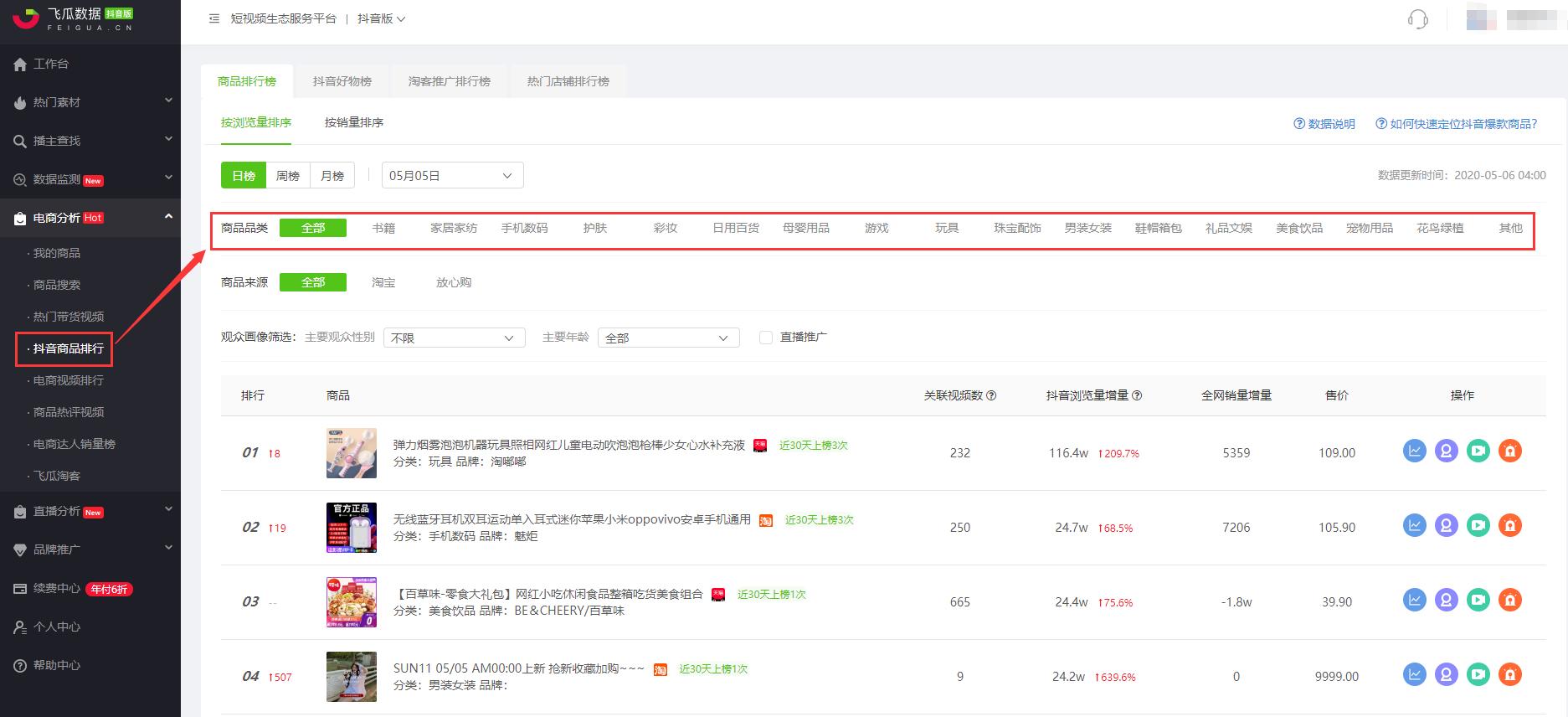1568x717 pixels.
Task: Expand 品牌推广 sidebar menu
Action: [x=90, y=549]
